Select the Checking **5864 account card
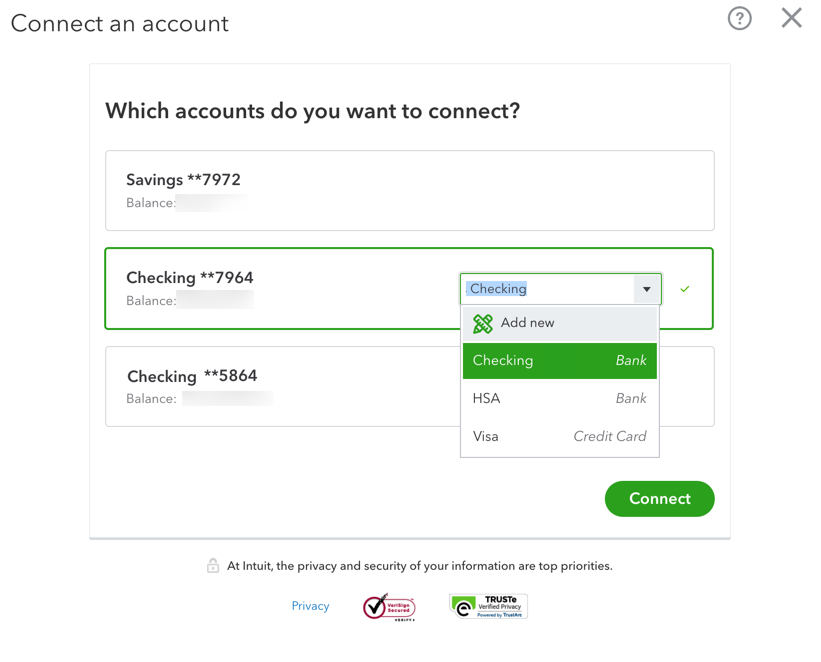The image size is (821, 662). tap(250, 387)
